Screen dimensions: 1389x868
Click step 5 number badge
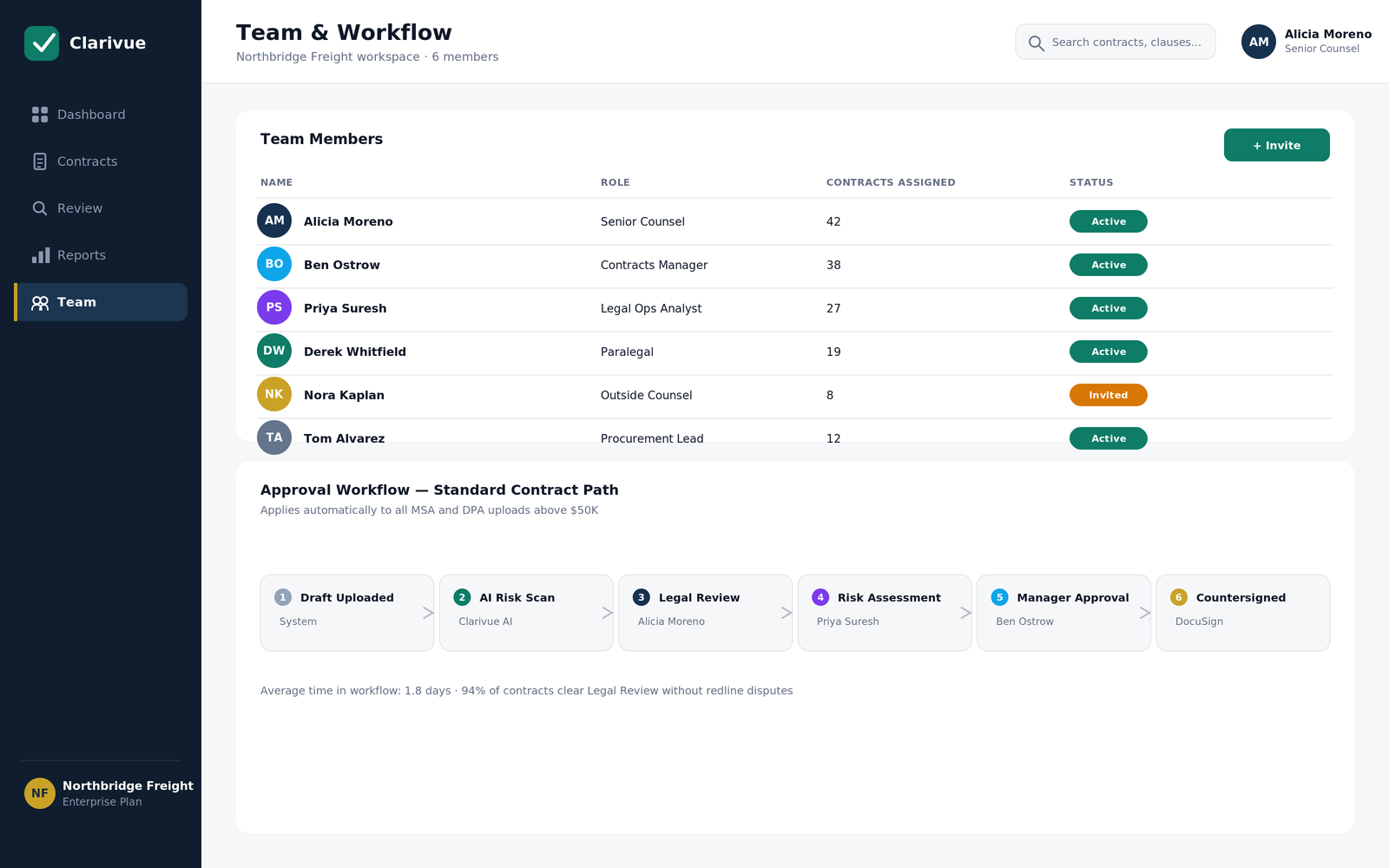pos(1000,597)
